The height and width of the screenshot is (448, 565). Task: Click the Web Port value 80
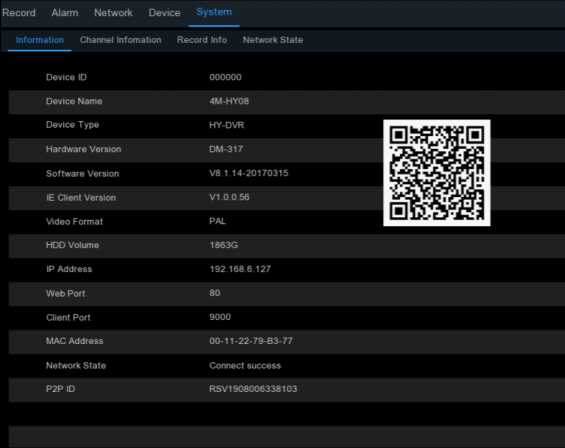pos(214,293)
